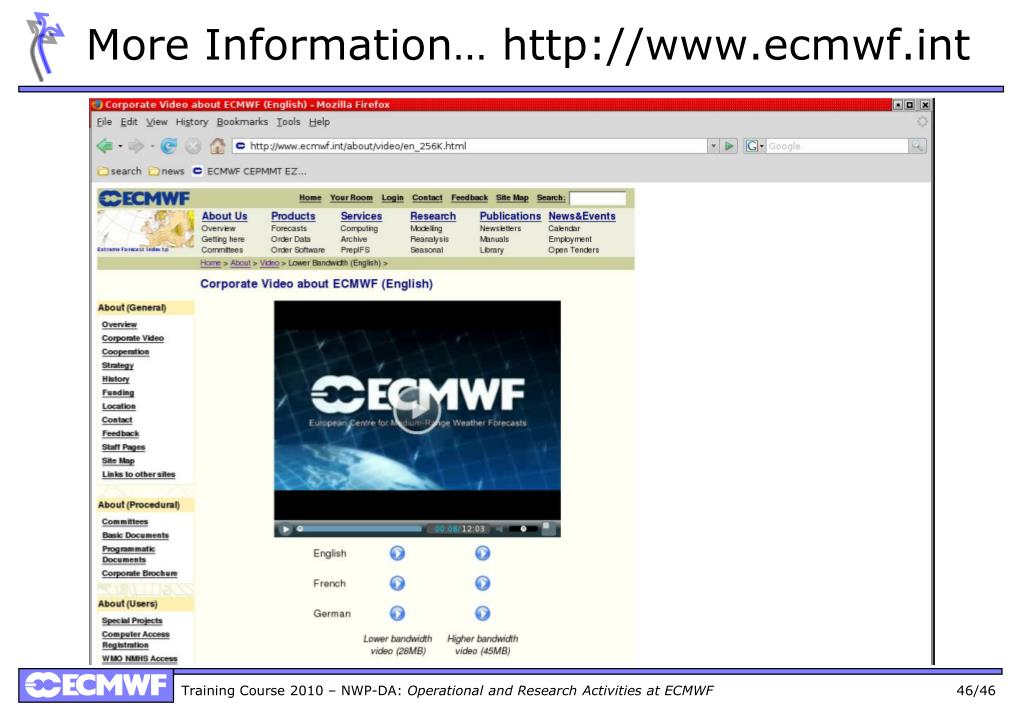Open the ECMWF CEPMMT EZ bookmark
The width and height of the screenshot is (1023, 708).
(x=249, y=171)
